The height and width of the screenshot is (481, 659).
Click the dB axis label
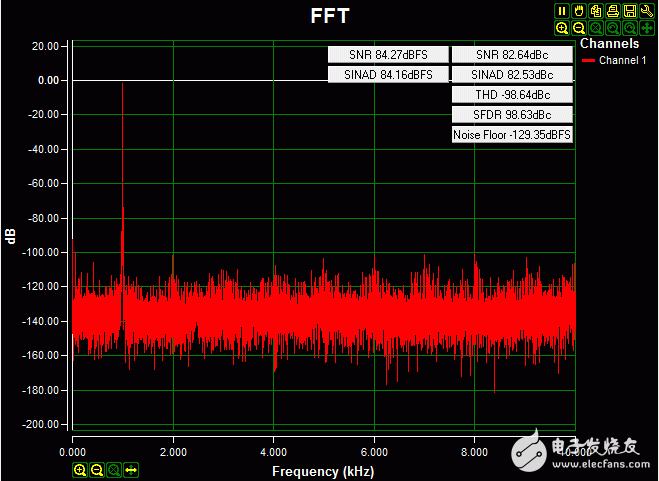tap(11, 236)
